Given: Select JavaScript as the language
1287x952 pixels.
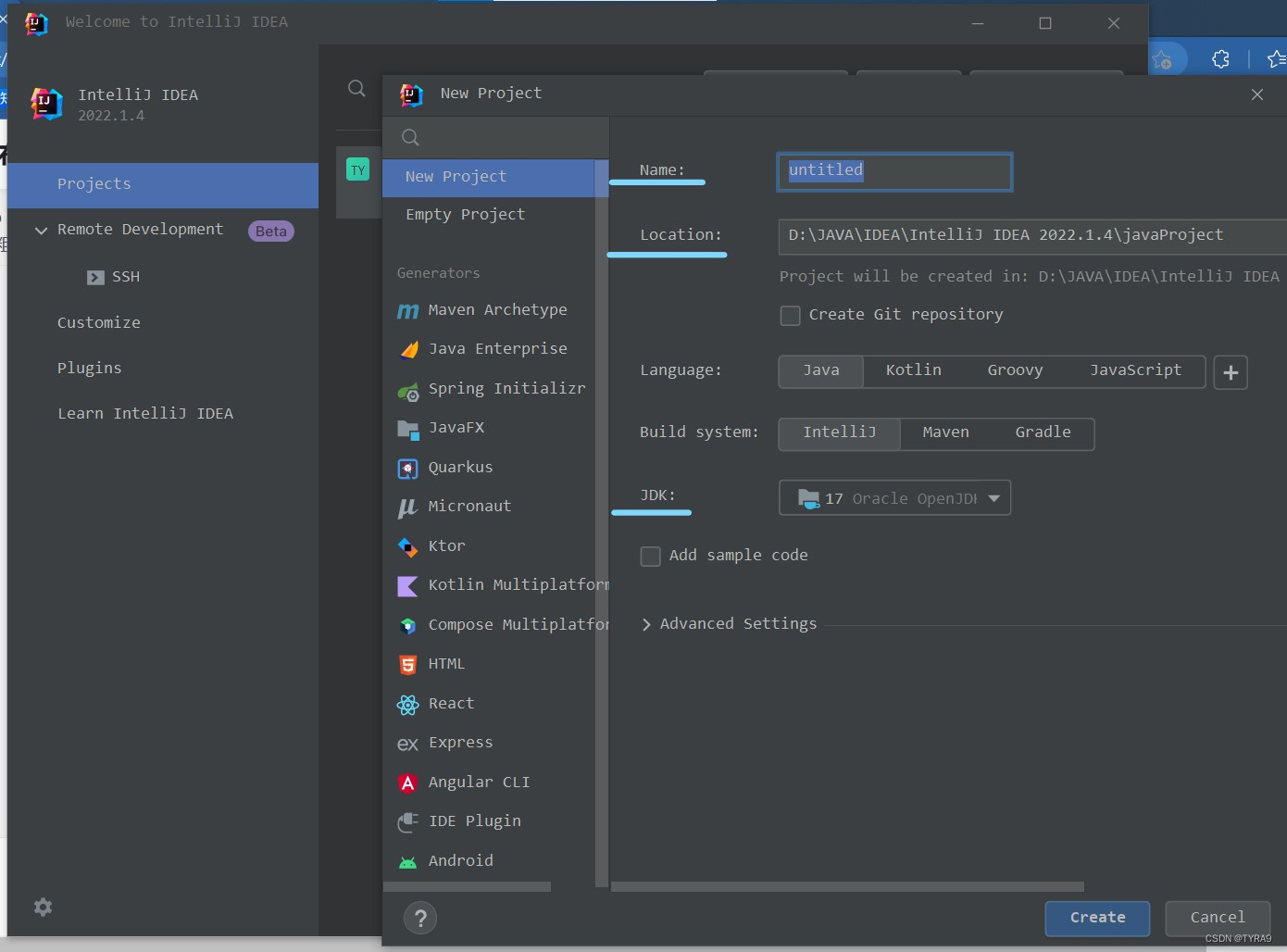Looking at the screenshot, I should [1135, 371].
